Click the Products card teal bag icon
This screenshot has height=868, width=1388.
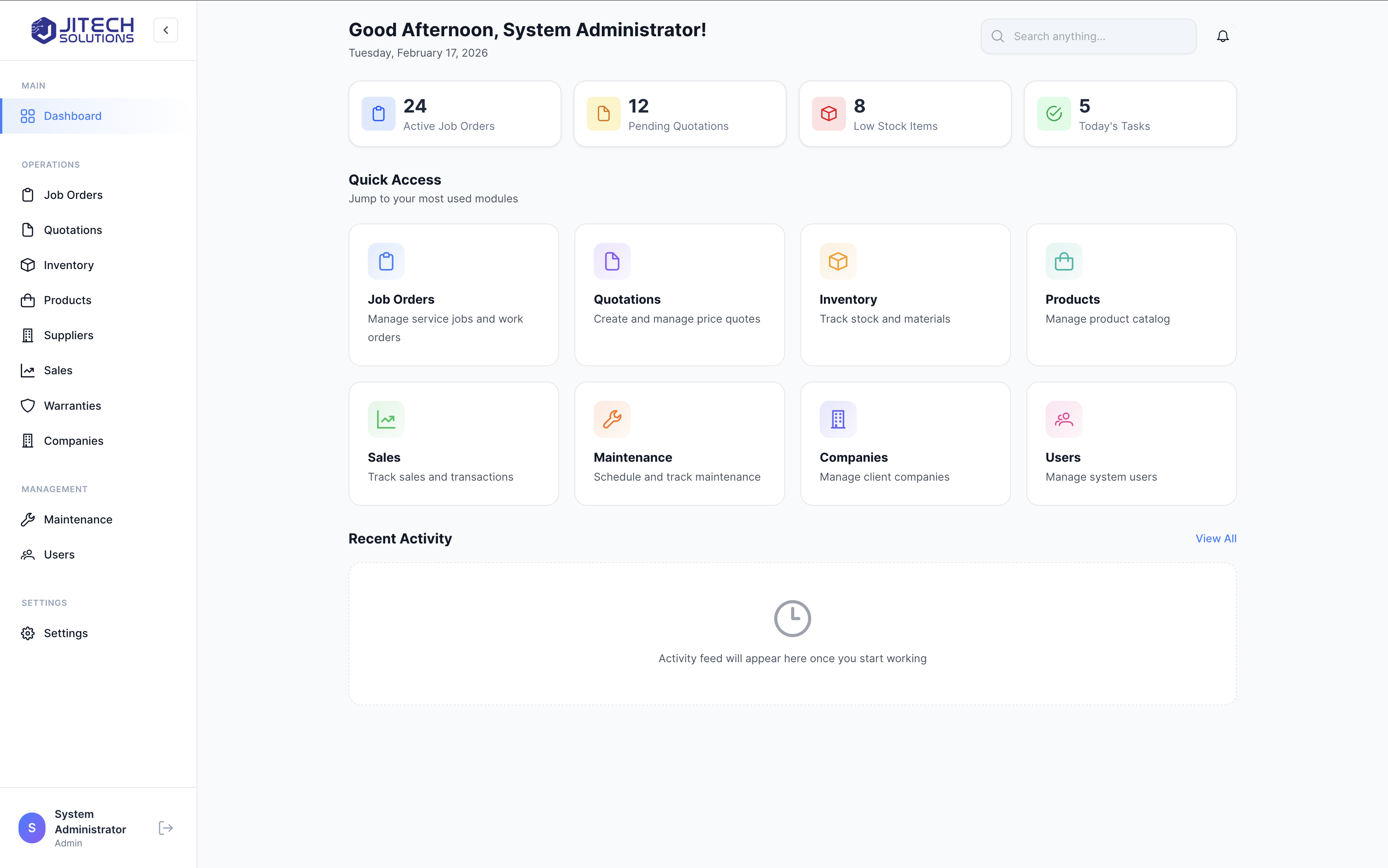pos(1063,261)
